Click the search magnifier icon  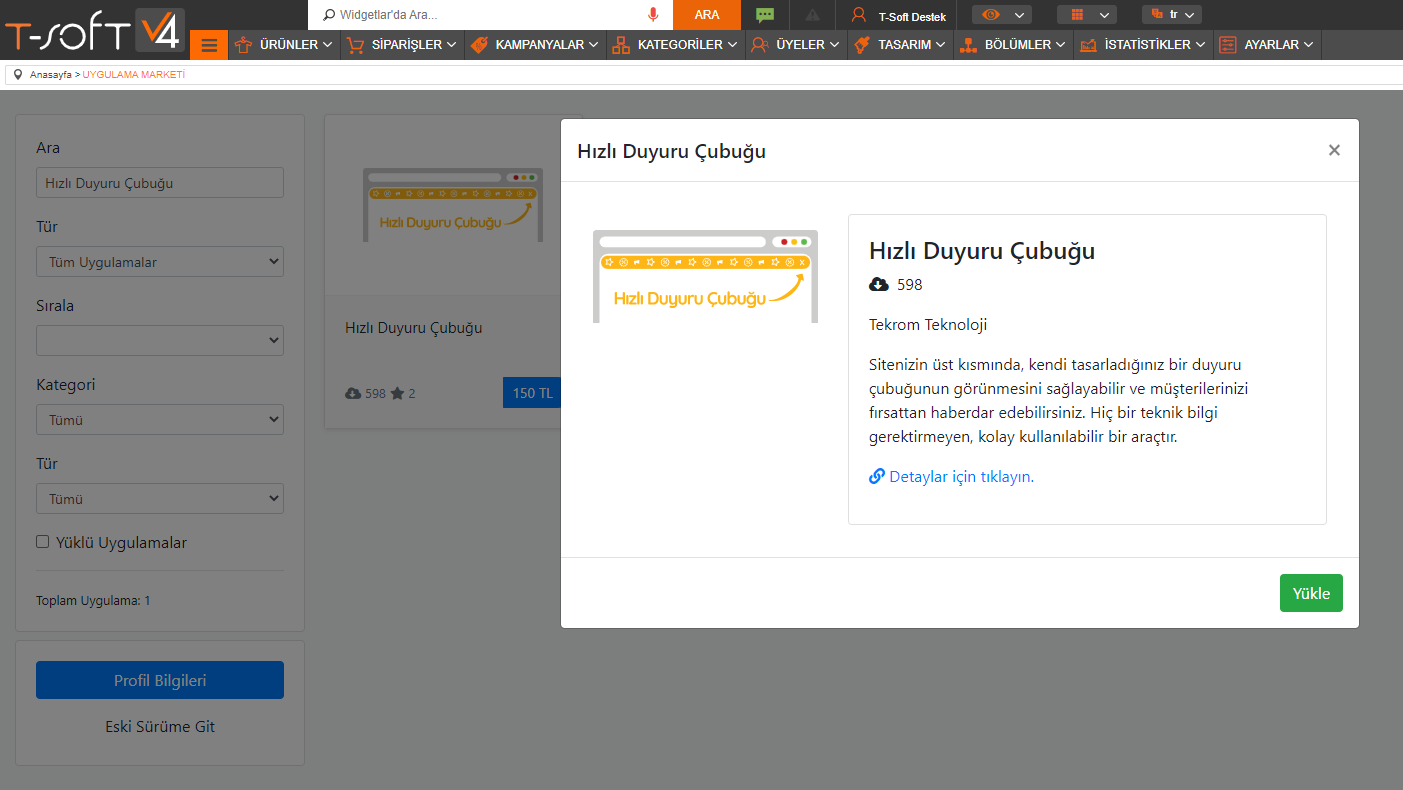[329, 15]
